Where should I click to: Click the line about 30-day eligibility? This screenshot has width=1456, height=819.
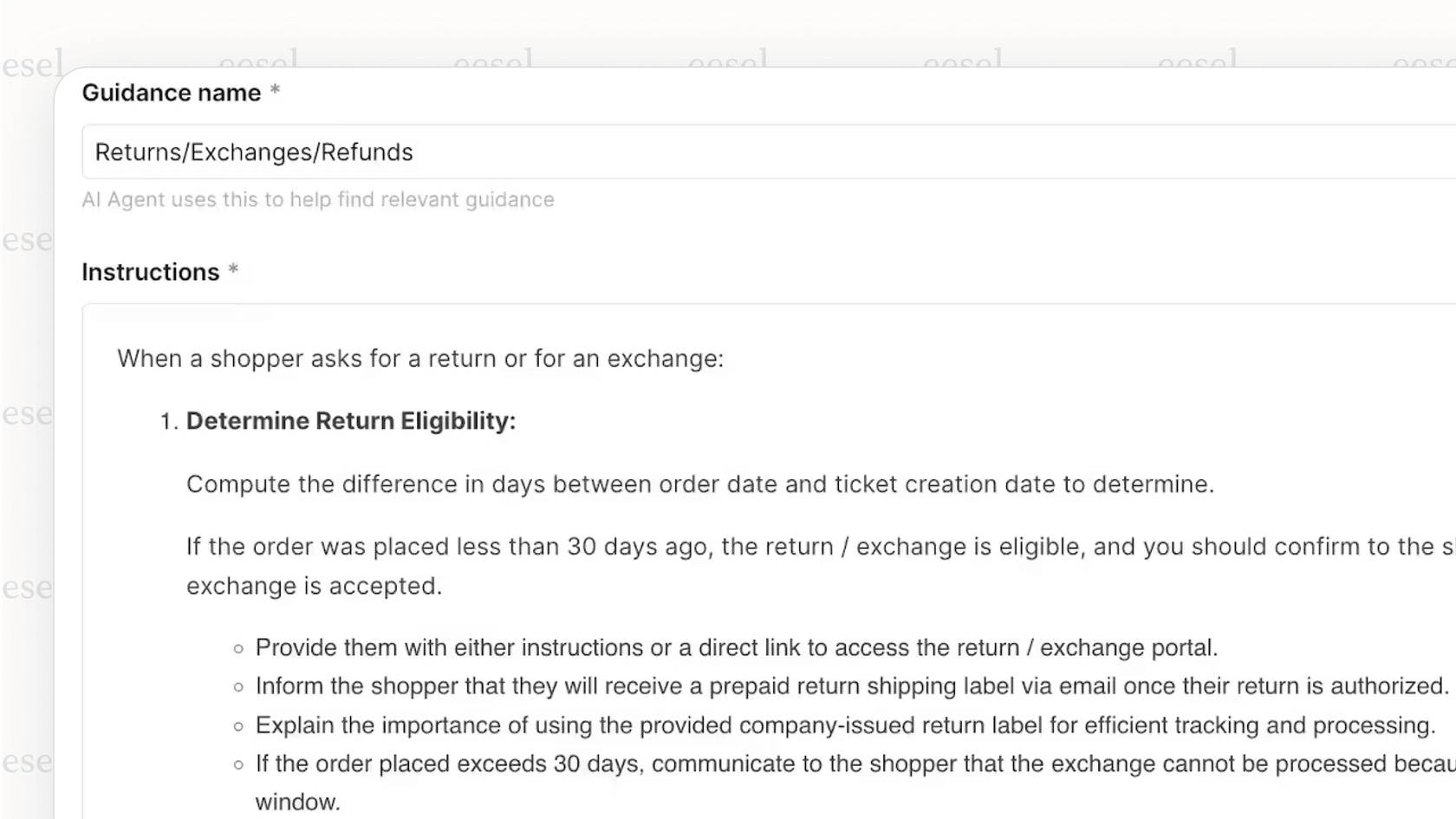780,547
